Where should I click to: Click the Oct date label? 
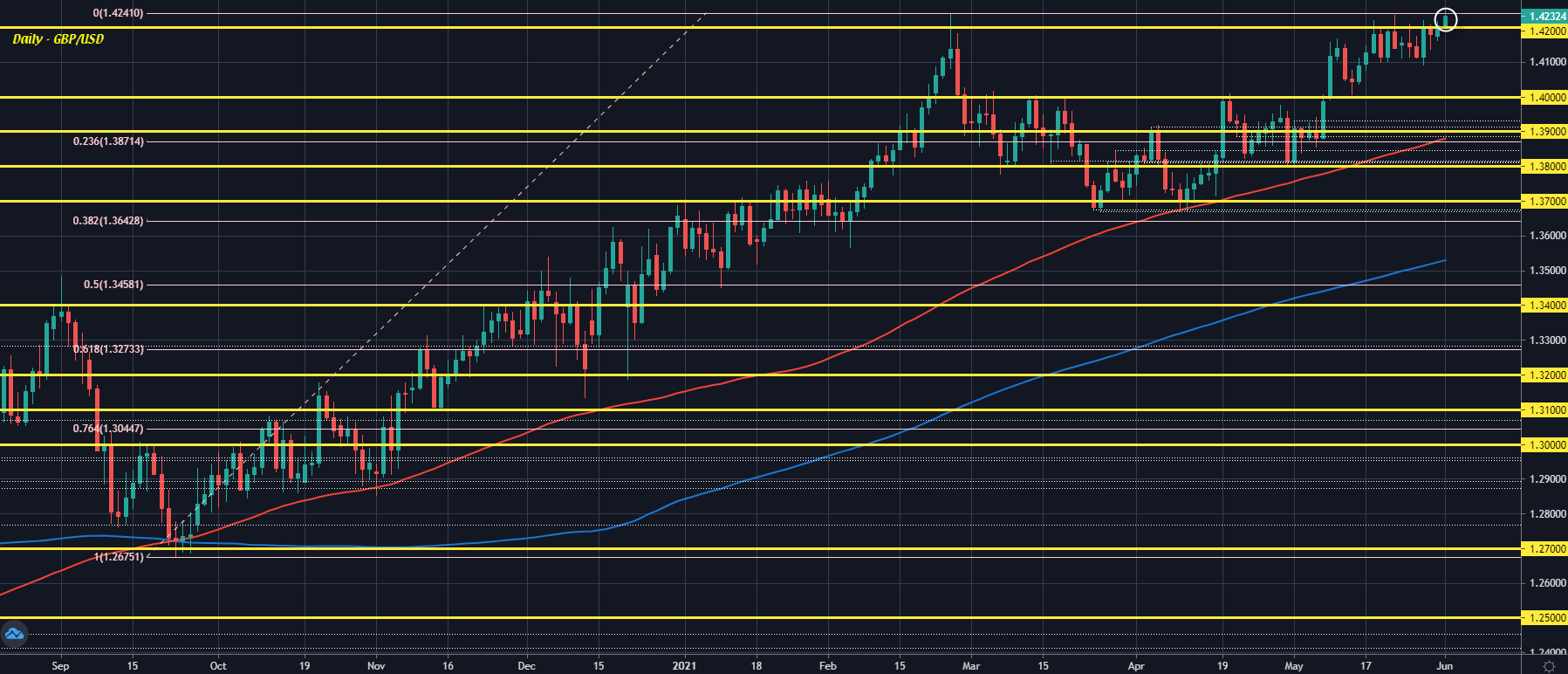pos(218,666)
